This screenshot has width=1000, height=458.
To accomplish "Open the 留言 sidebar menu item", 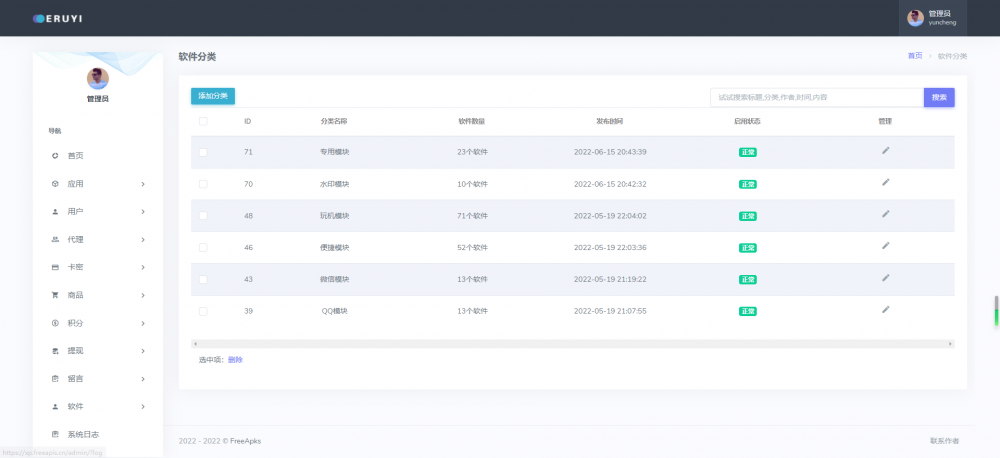I will 75,379.
